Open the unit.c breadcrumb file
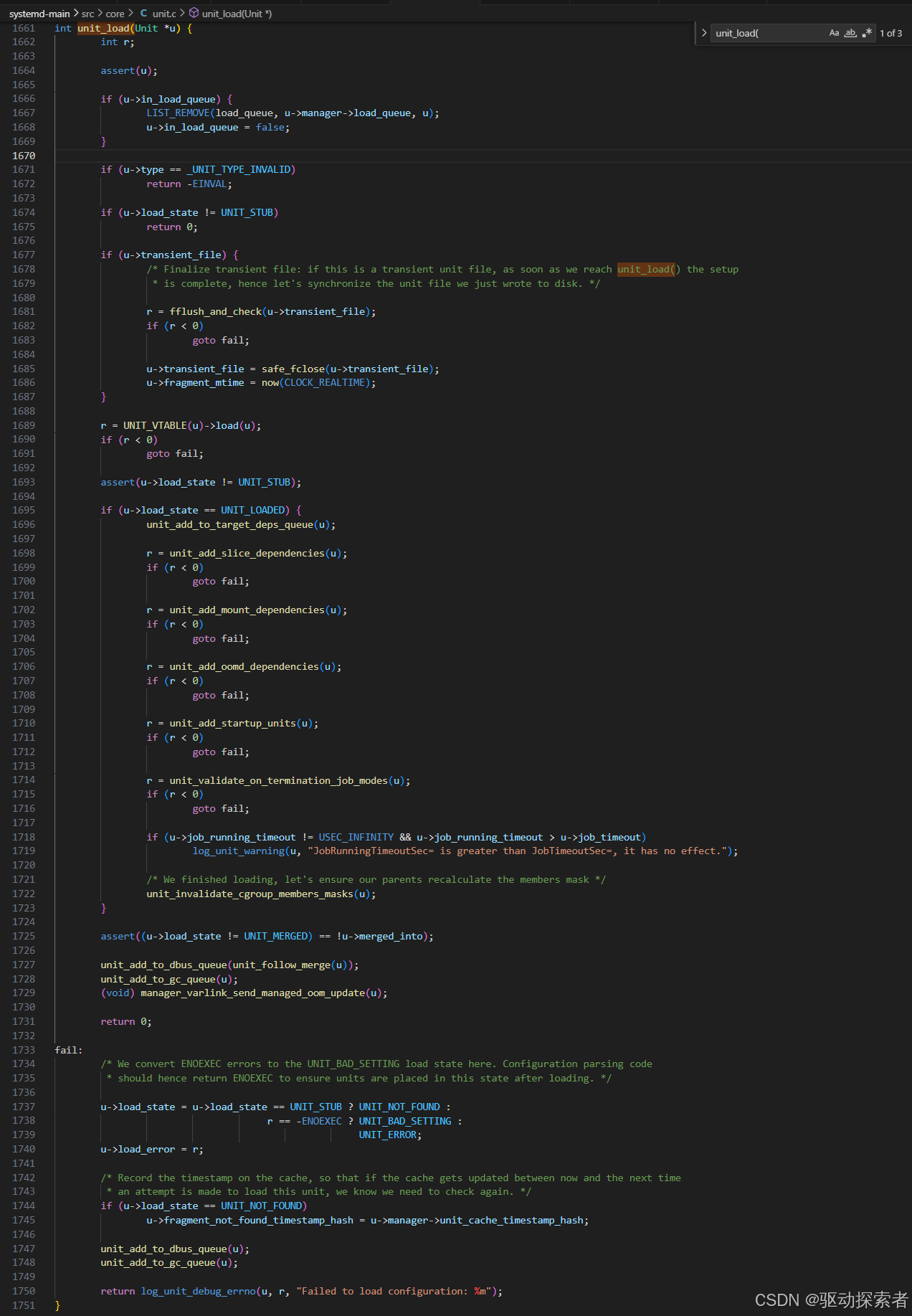Screen dimensions: 912x1316 [164, 14]
